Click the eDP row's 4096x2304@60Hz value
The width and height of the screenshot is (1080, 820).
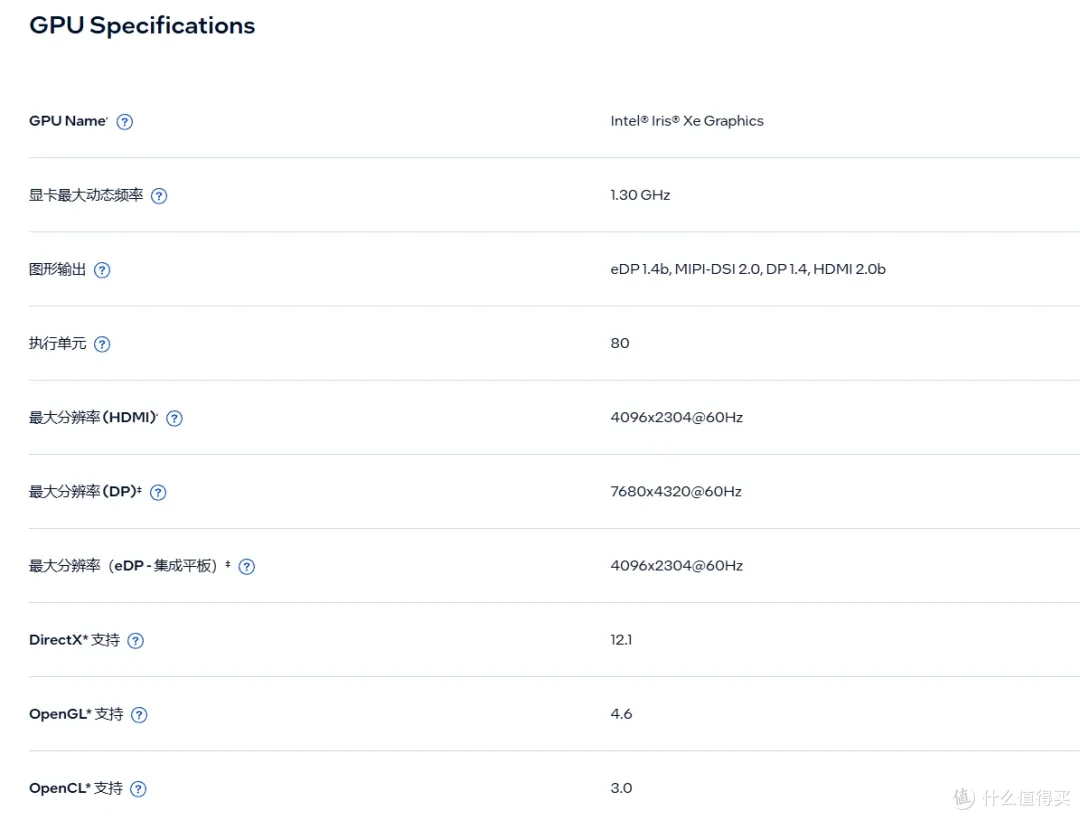pos(676,566)
